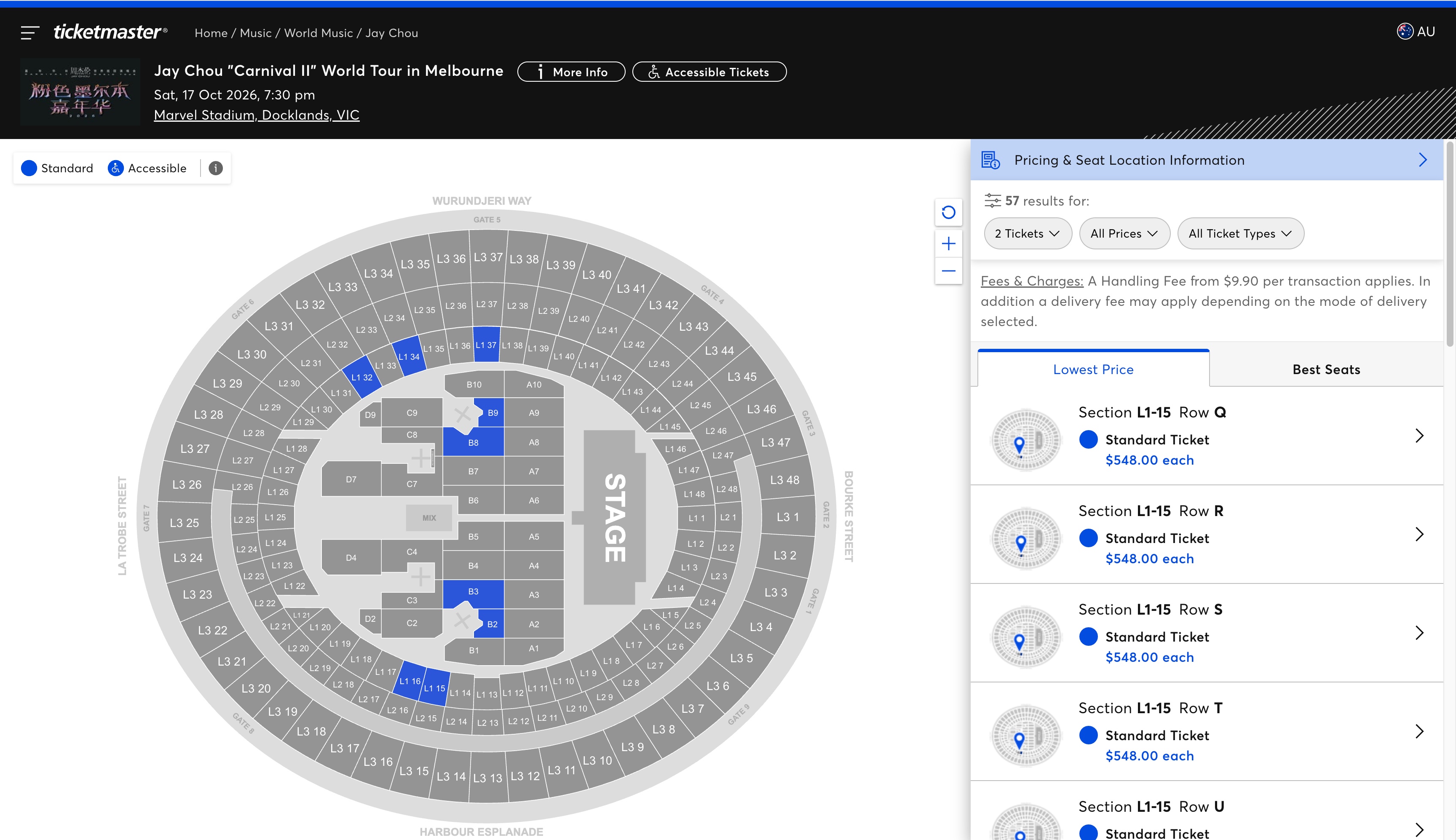Viewport: 1456px width, 840px height.
Task: Expand the Section L1-15 Row Q listing
Action: 1420,436
